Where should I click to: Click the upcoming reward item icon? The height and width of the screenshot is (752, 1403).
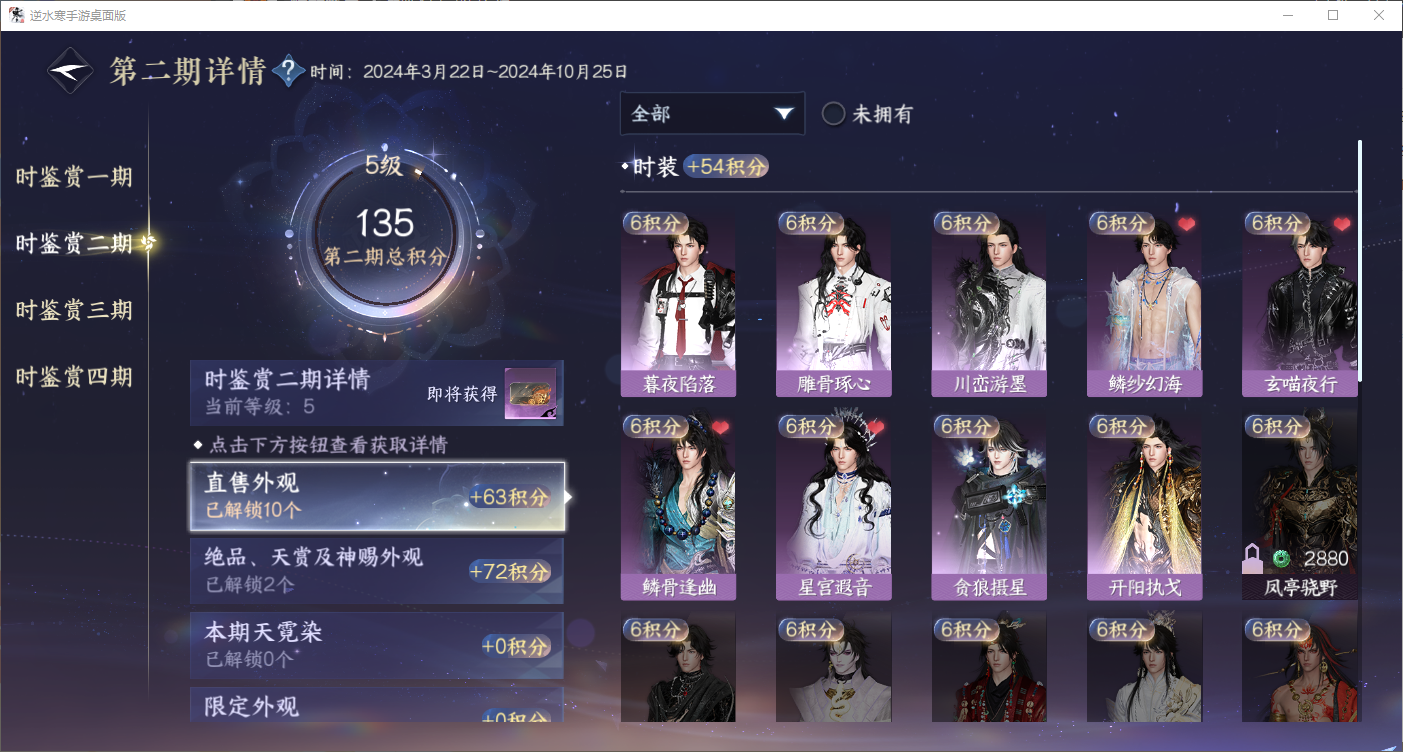[530, 393]
